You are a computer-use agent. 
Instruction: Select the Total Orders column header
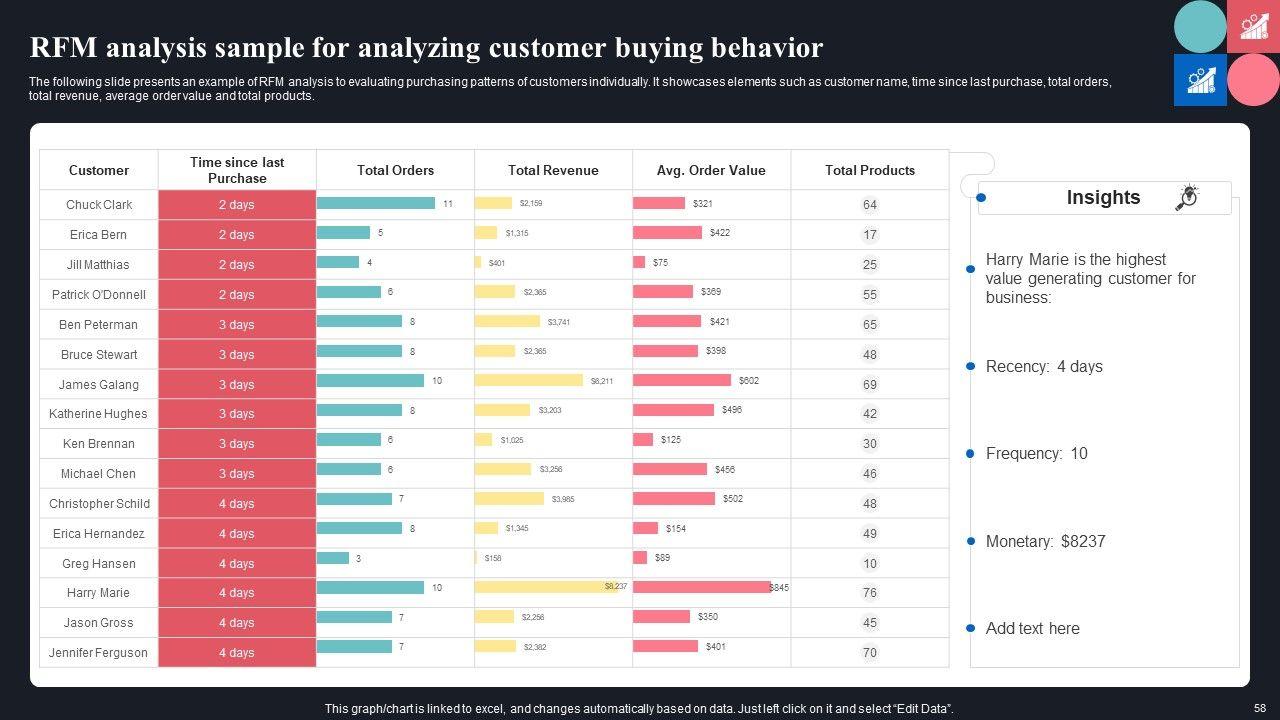395,170
